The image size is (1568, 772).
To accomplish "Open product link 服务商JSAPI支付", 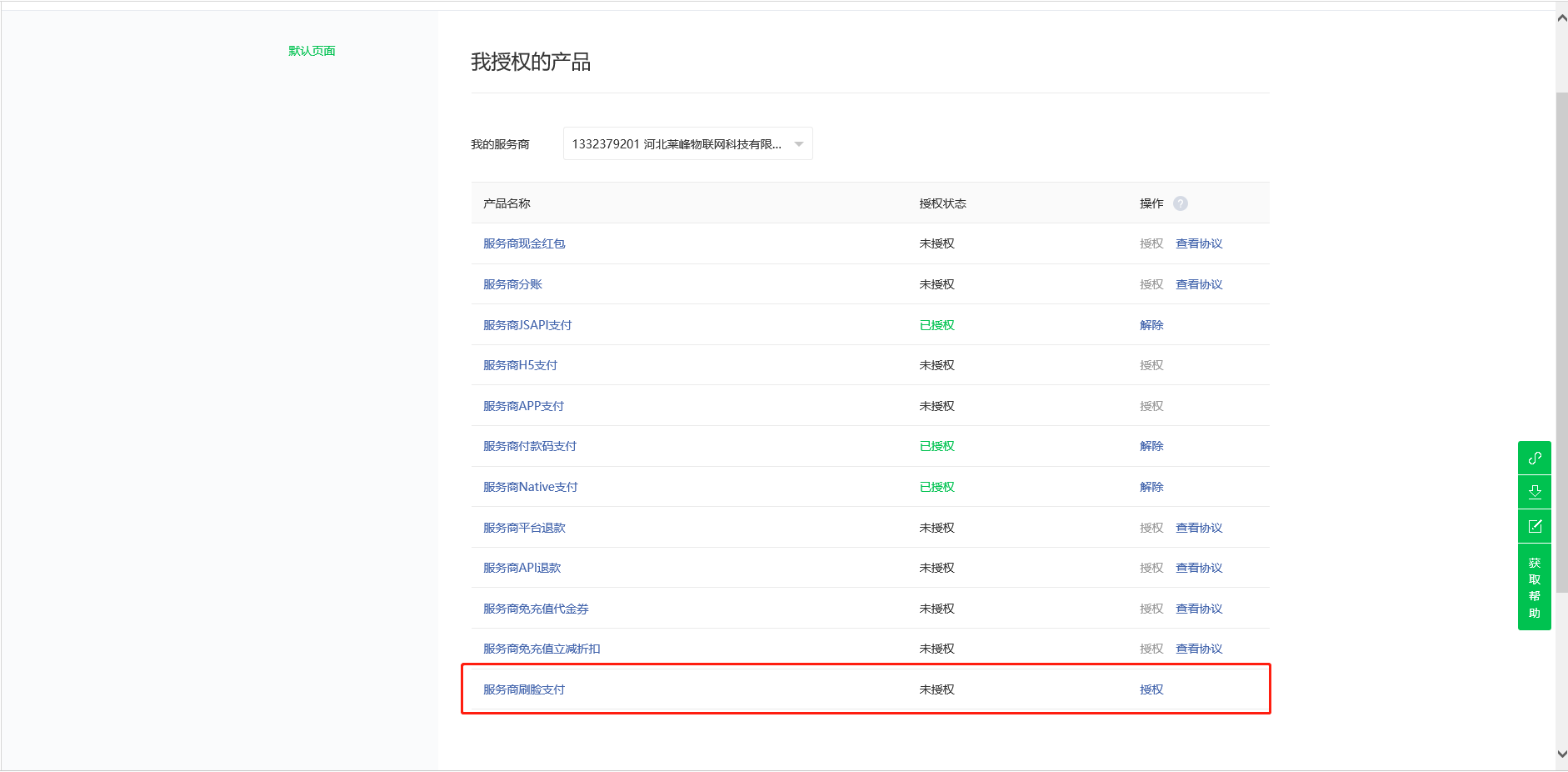I will click(527, 325).
